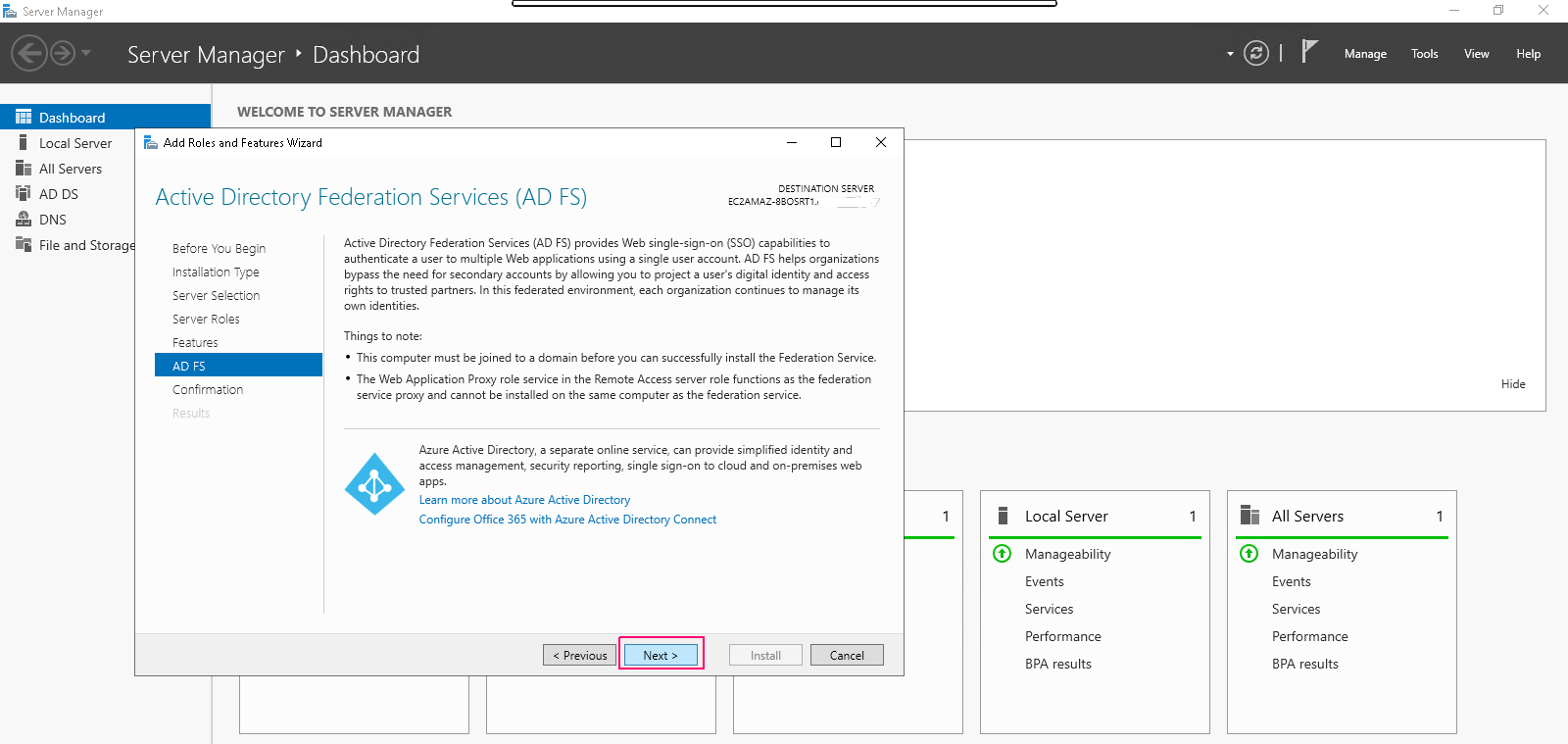
Task: Click the Next button in wizard
Action: (661, 655)
